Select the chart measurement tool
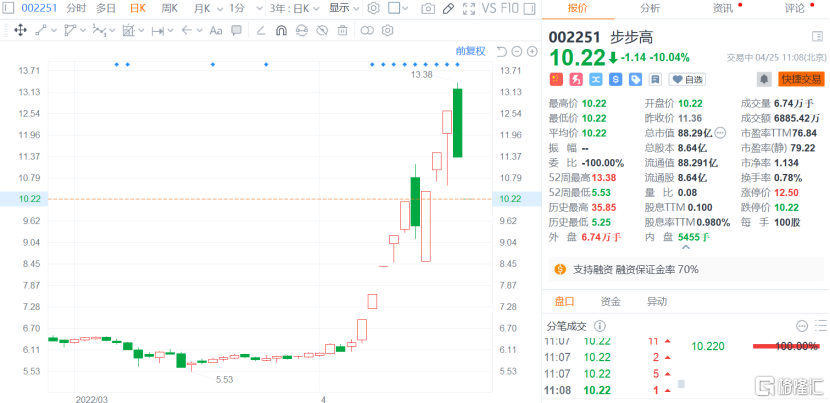 129,30
